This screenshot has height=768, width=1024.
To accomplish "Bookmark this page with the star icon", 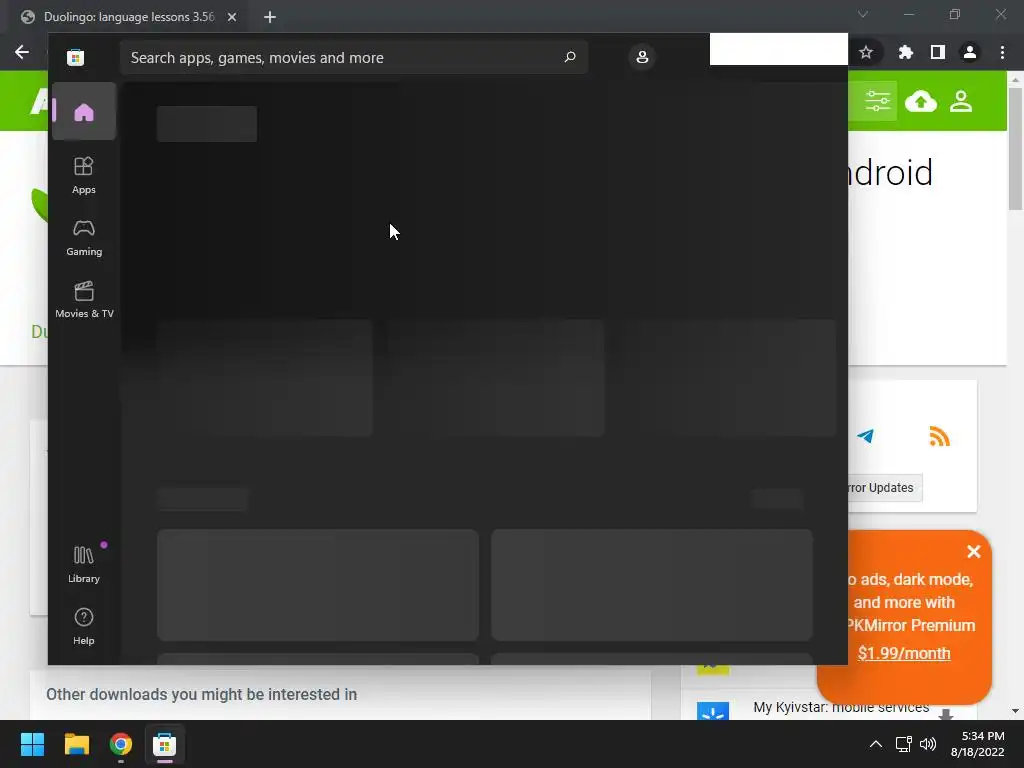I will [866, 52].
